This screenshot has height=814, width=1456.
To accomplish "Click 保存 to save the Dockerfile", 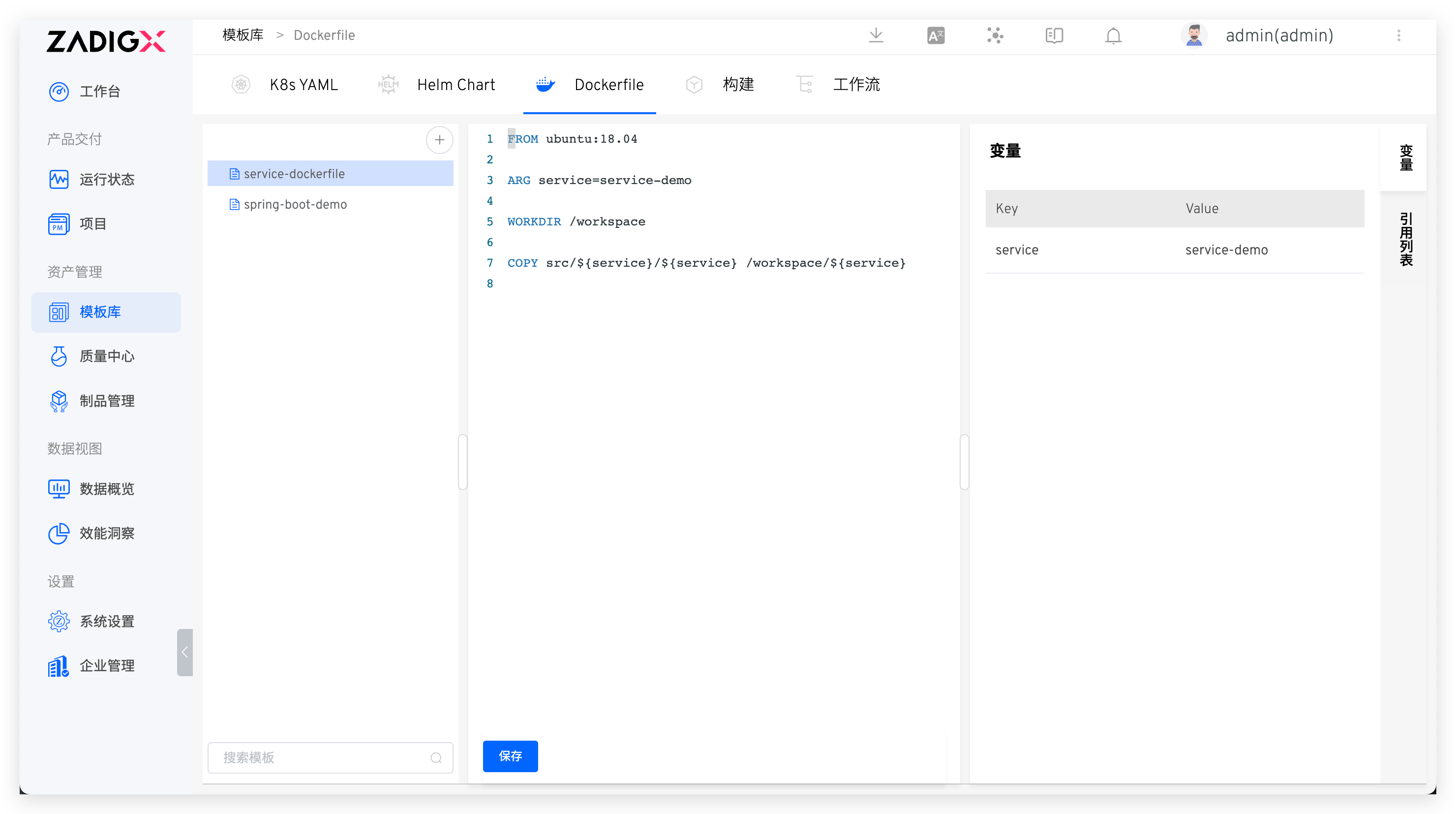I will click(510, 756).
